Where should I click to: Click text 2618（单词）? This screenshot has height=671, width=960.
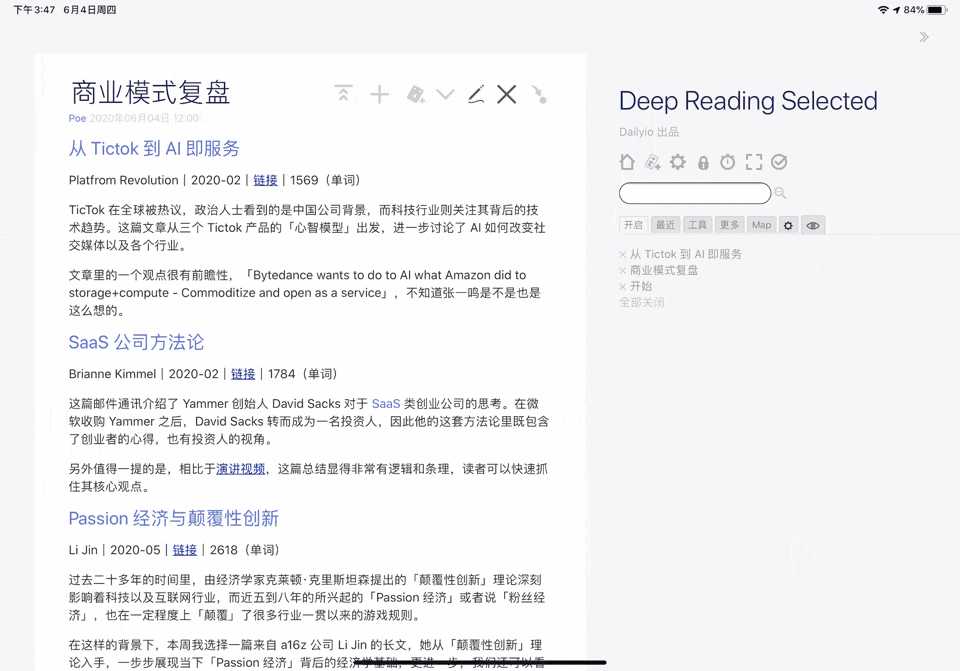(x=247, y=550)
